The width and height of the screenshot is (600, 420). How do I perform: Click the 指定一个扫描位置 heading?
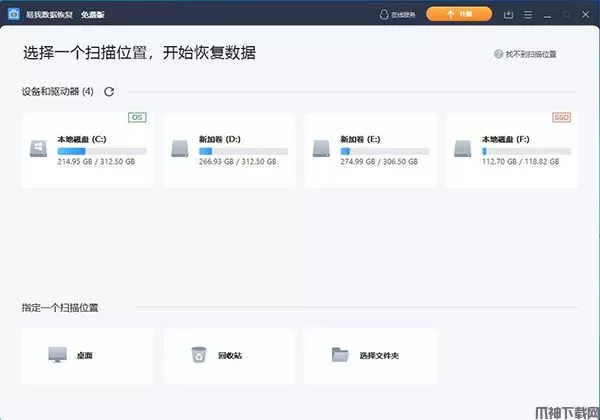(x=60, y=308)
